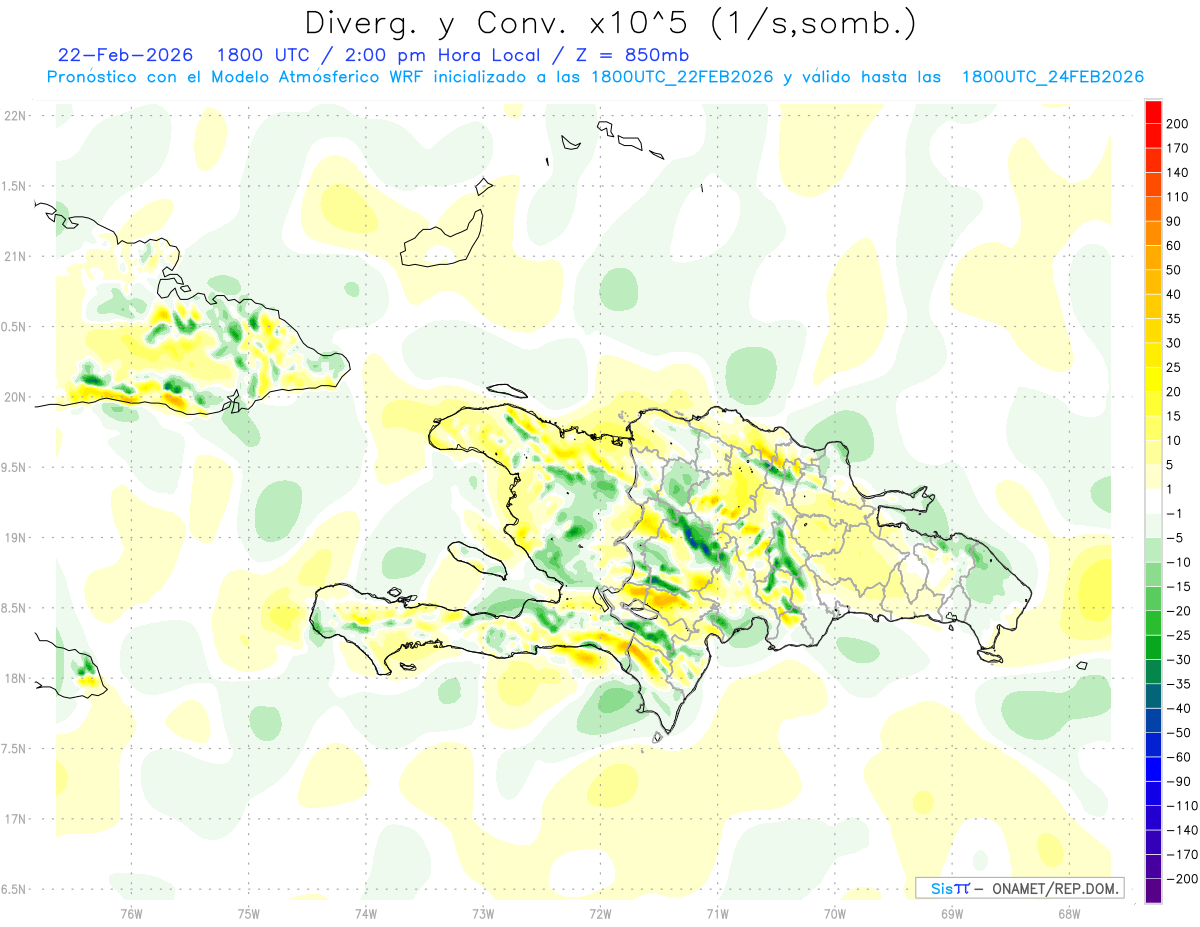Click the white swatch between 1 and -1
Image resolution: width=1200 pixels, height=927 pixels.
(x=1153, y=502)
